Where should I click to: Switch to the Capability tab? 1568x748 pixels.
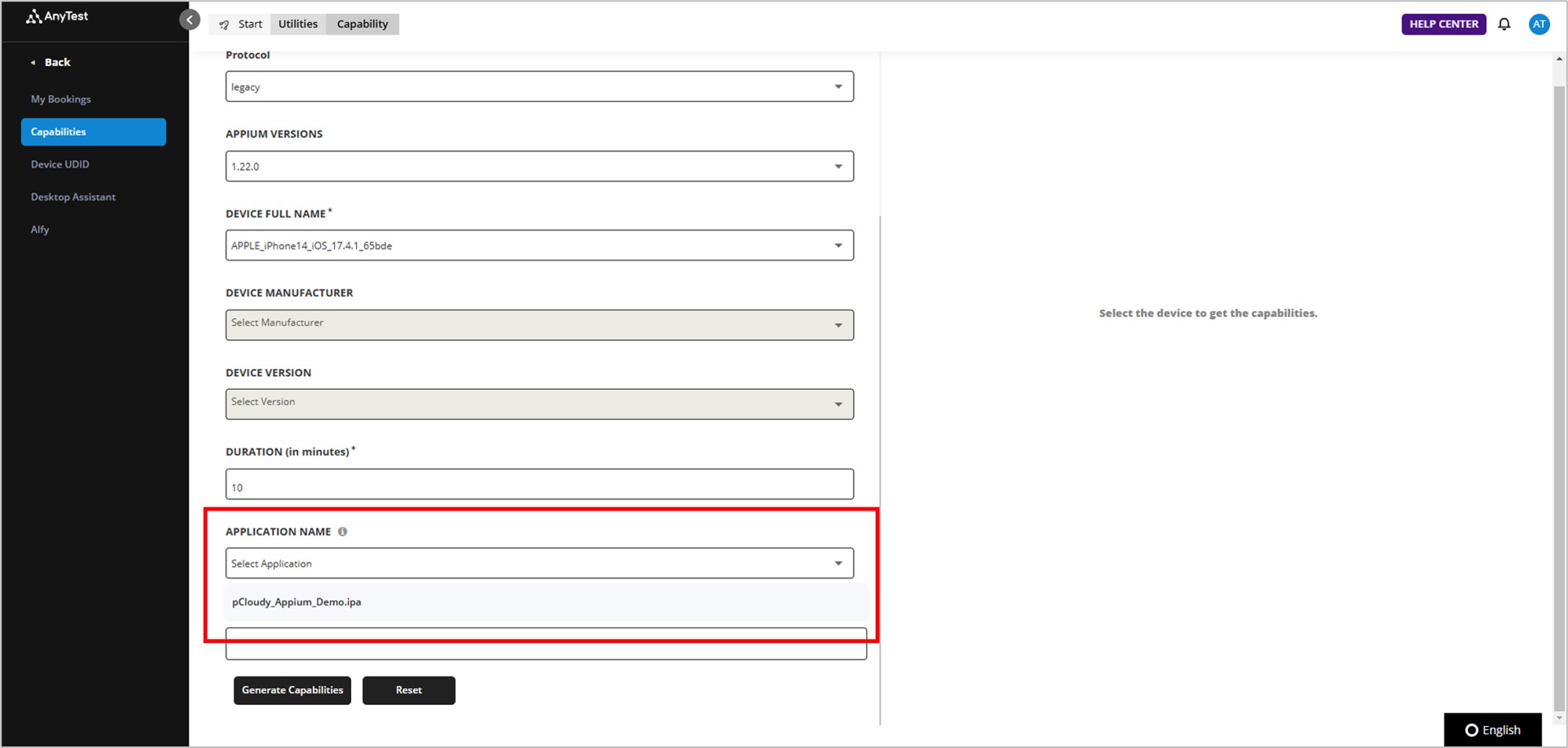click(x=362, y=24)
